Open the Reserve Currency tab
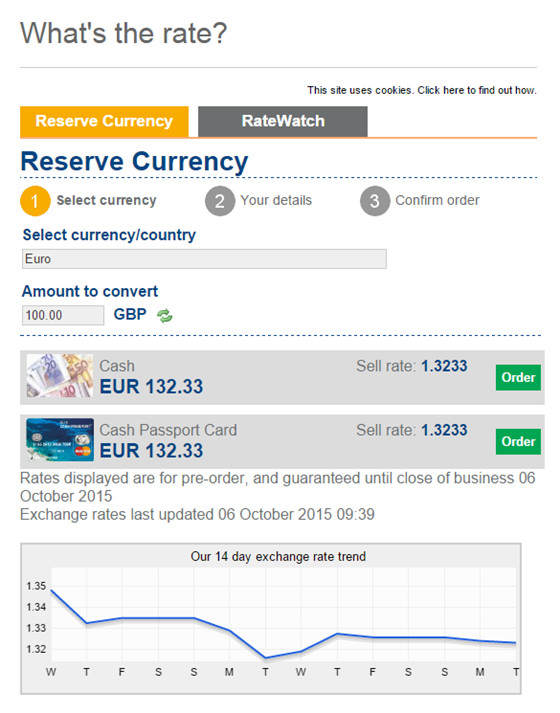Viewport: 560px width, 713px height. click(104, 121)
